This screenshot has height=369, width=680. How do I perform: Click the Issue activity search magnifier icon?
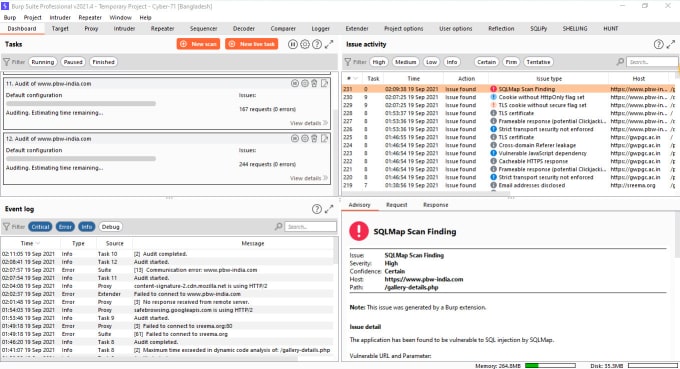click(x=621, y=62)
